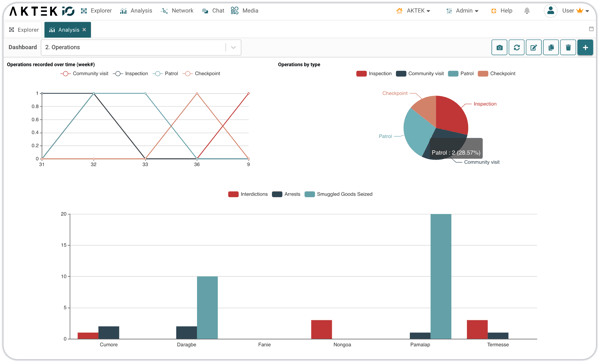Toggle Checkpoint in pie chart legend

497,73
